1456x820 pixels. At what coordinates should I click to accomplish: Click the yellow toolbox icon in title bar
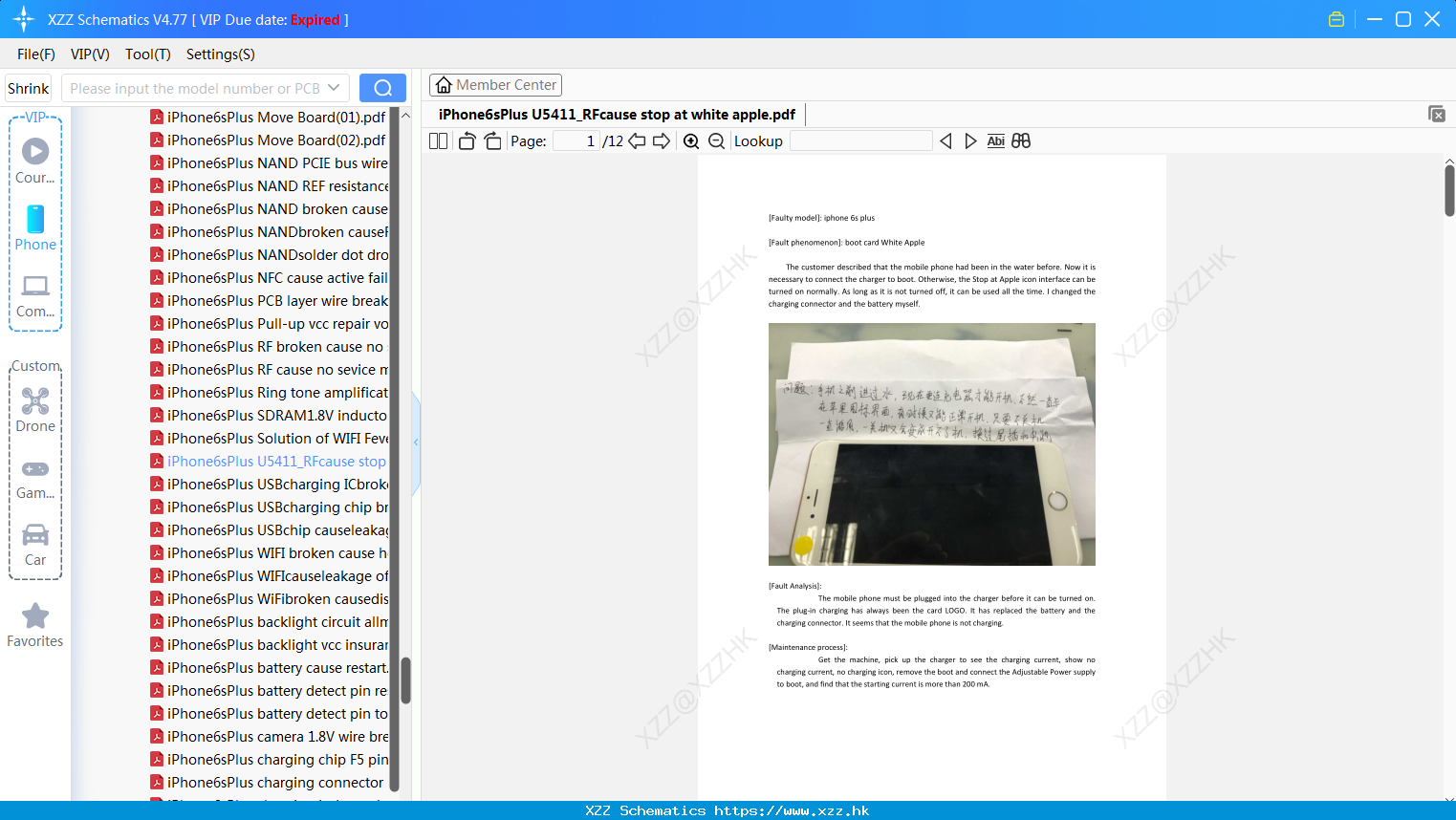tap(1336, 19)
